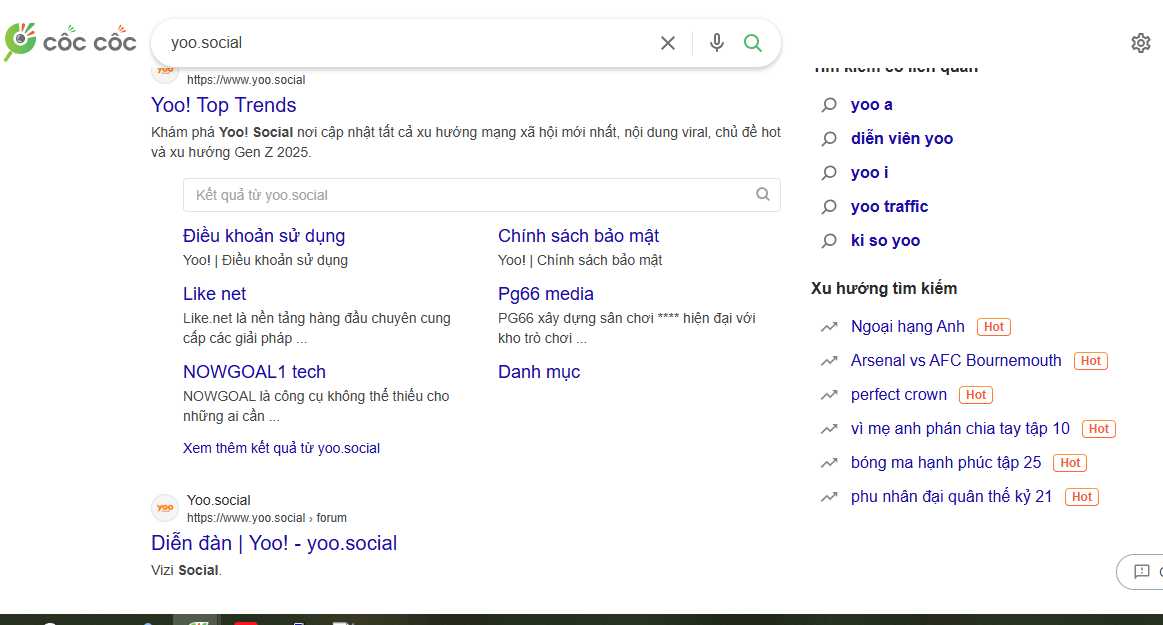Search related query 'diễn viên yoo'
Image resolution: width=1163 pixels, height=625 pixels.
pyautogui.click(x=902, y=139)
